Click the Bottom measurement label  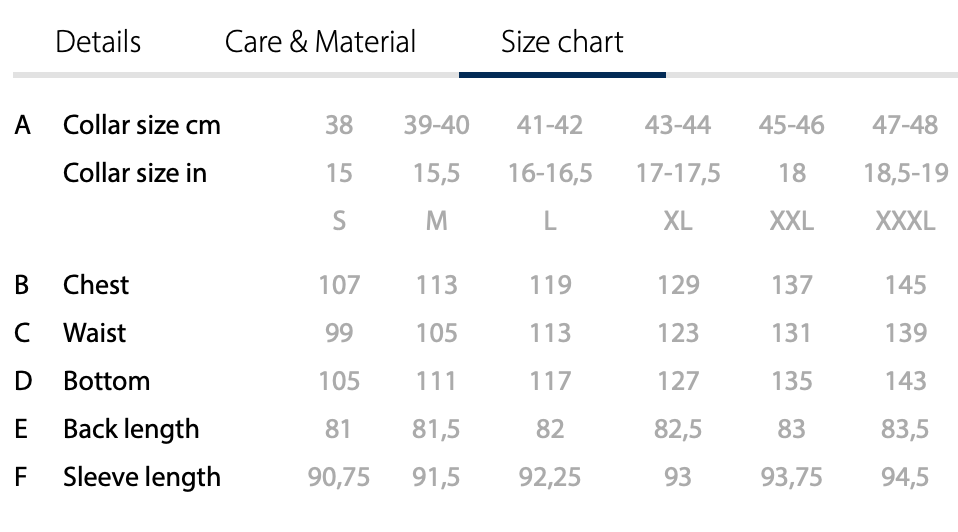click(x=106, y=381)
